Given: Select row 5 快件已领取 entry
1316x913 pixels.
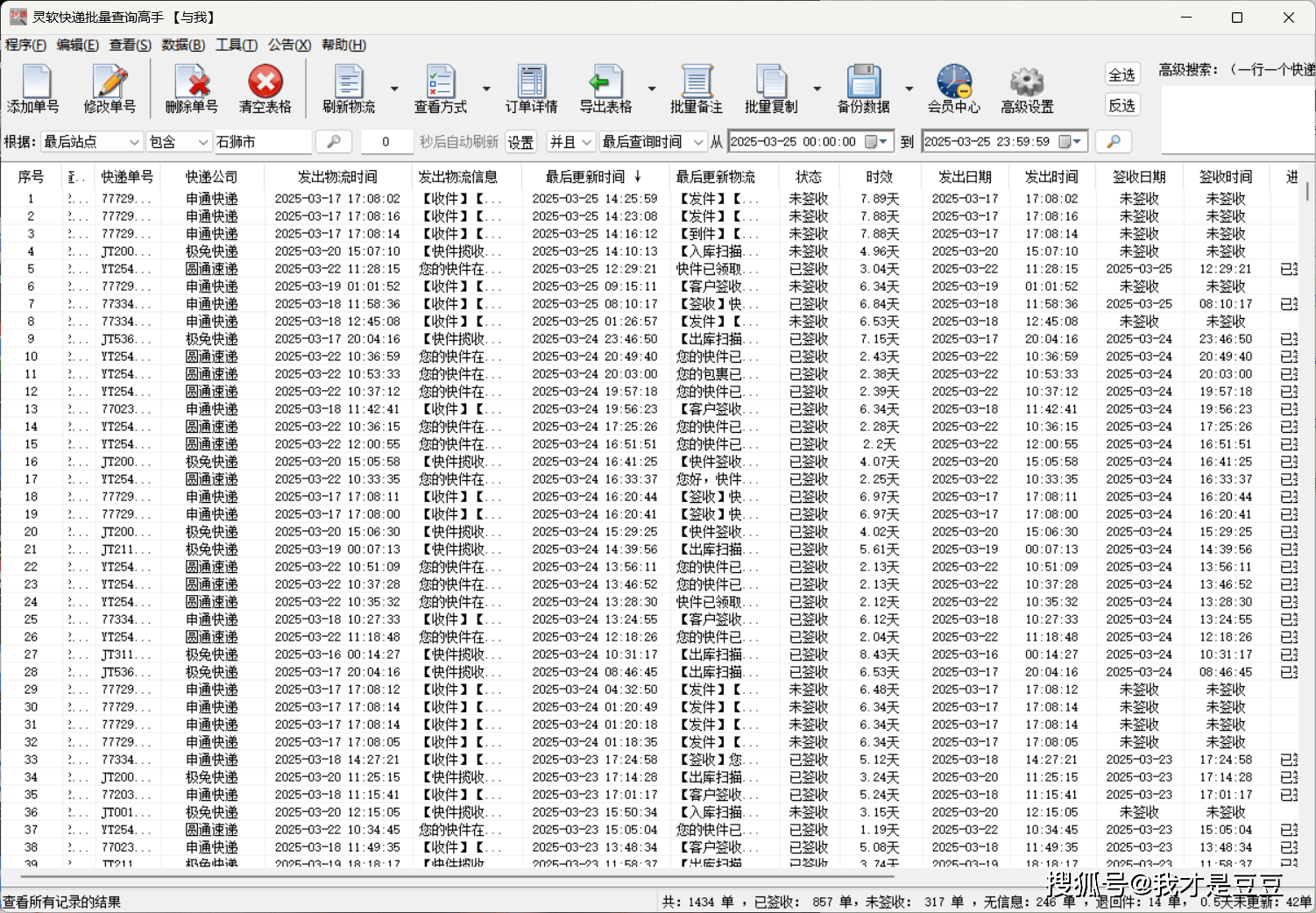Looking at the screenshot, I should click(x=717, y=269).
